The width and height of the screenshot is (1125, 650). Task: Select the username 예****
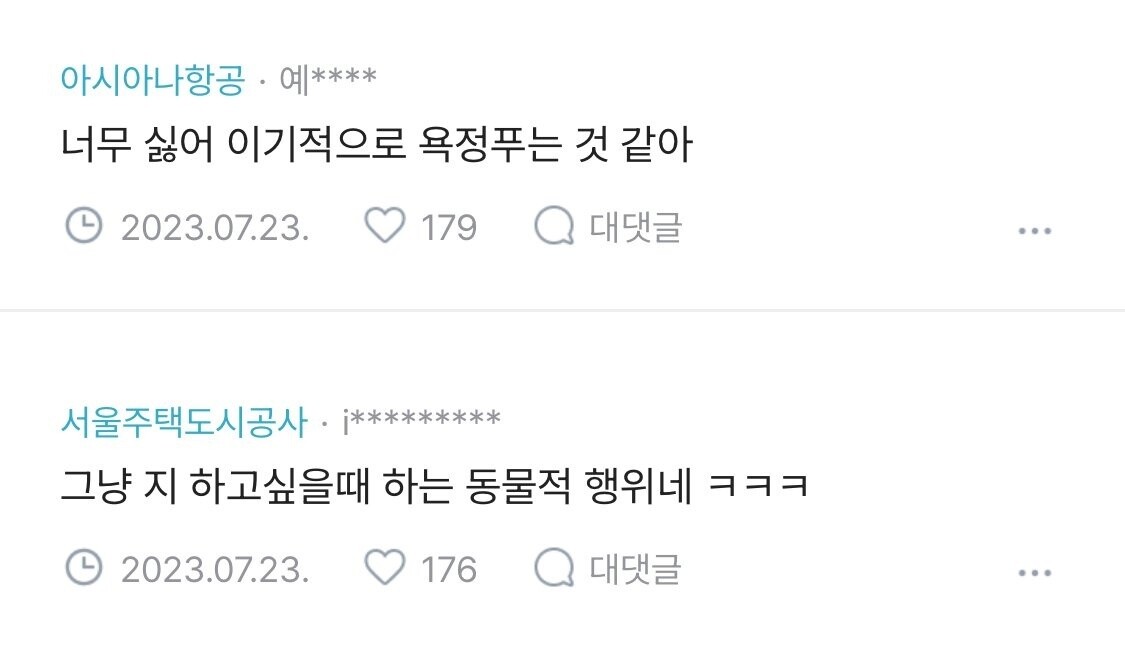(328, 79)
